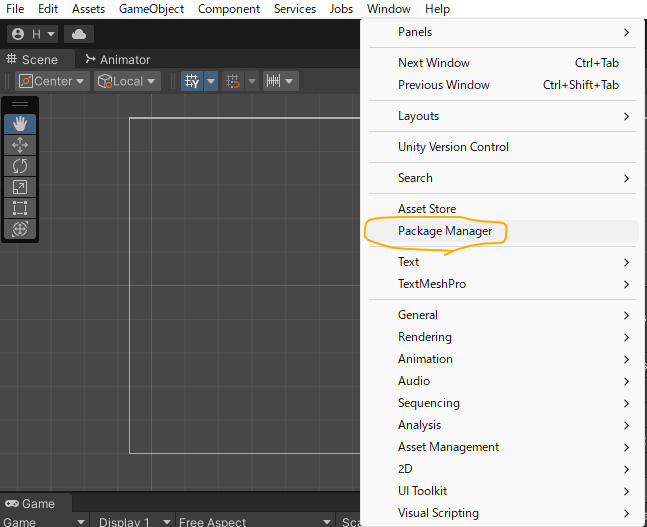Select the Rotate tool
Image resolution: width=647 pixels, height=527 pixels.
pyautogui.click(x=20, y=166)
